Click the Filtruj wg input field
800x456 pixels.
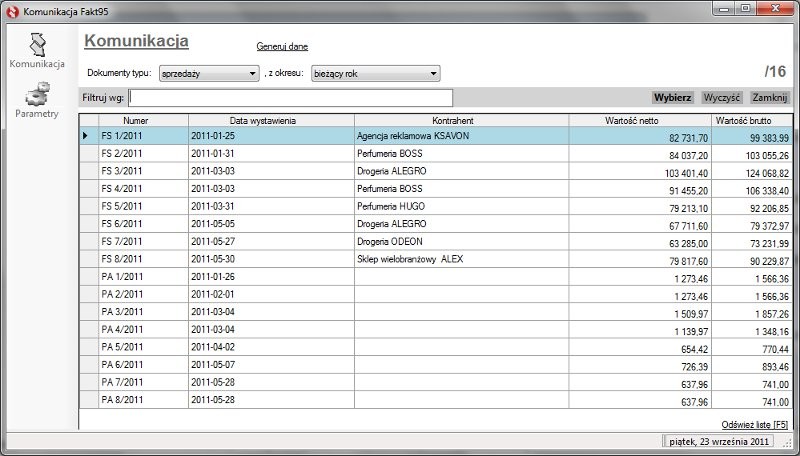click(290, 98)
